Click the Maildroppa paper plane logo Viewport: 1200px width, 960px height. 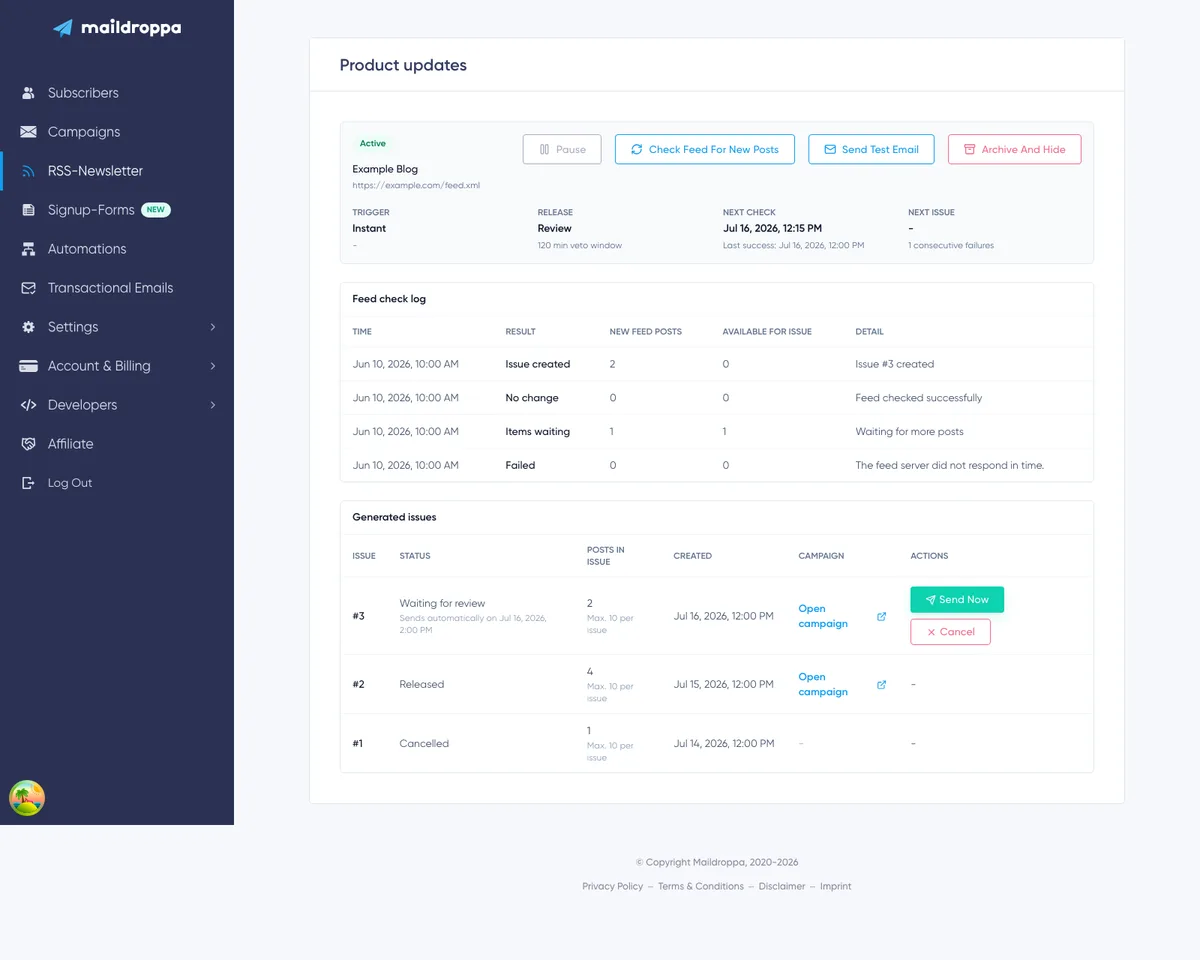63,28
